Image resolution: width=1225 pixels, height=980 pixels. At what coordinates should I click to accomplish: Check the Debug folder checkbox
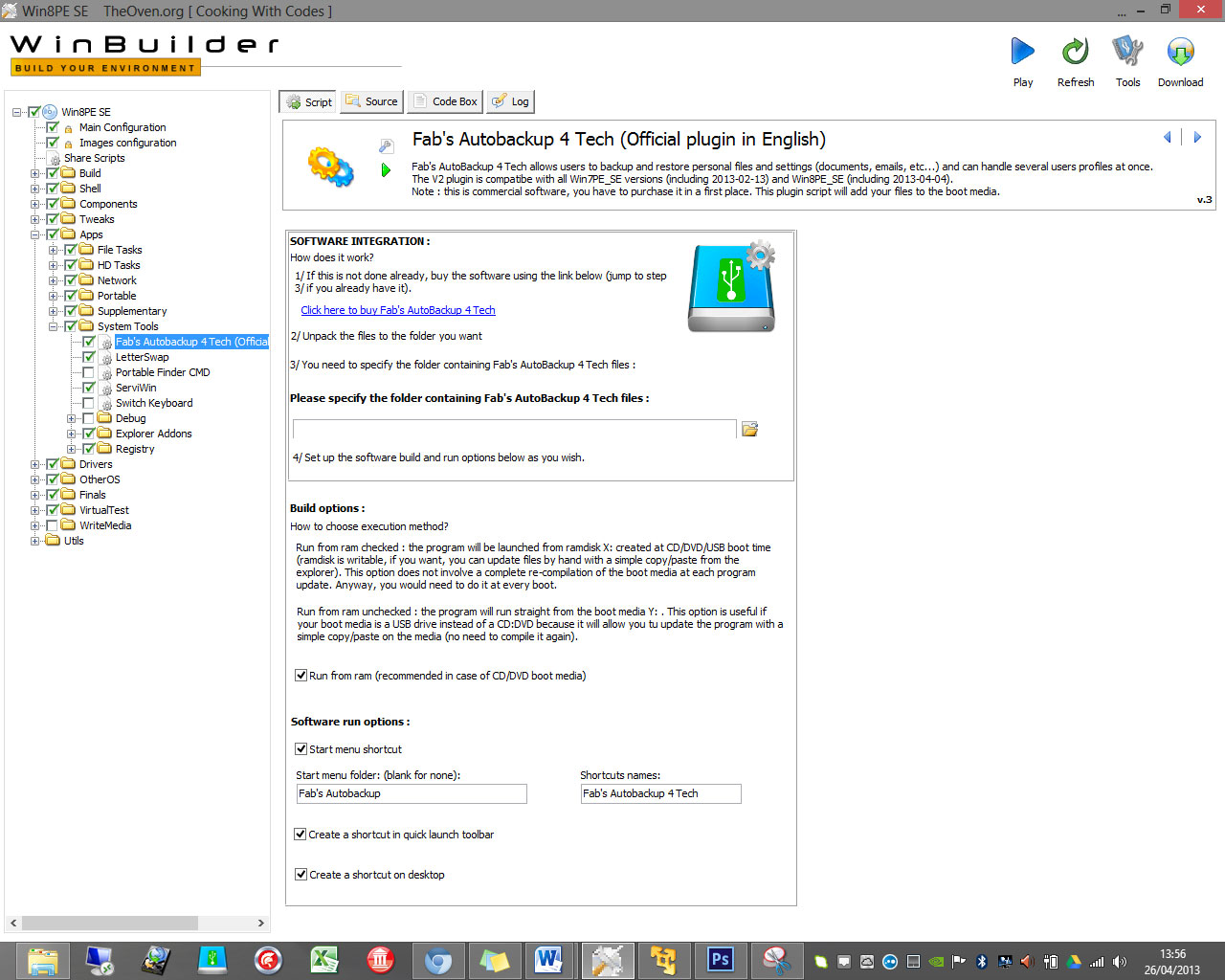point(88,418)
